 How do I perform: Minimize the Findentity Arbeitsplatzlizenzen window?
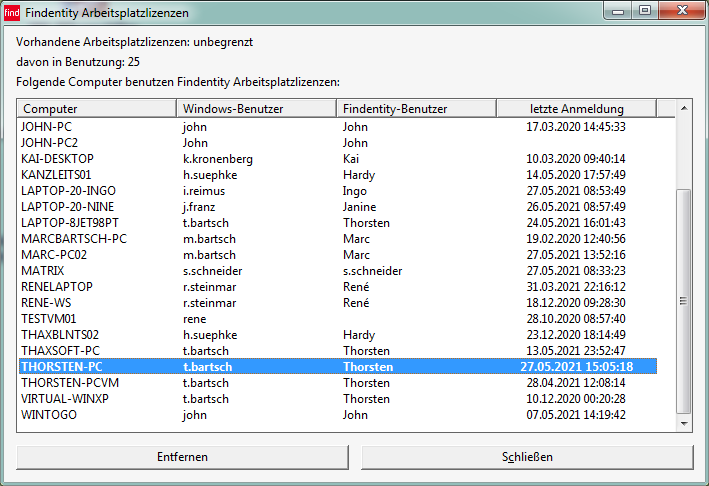(x=618, y=11)
